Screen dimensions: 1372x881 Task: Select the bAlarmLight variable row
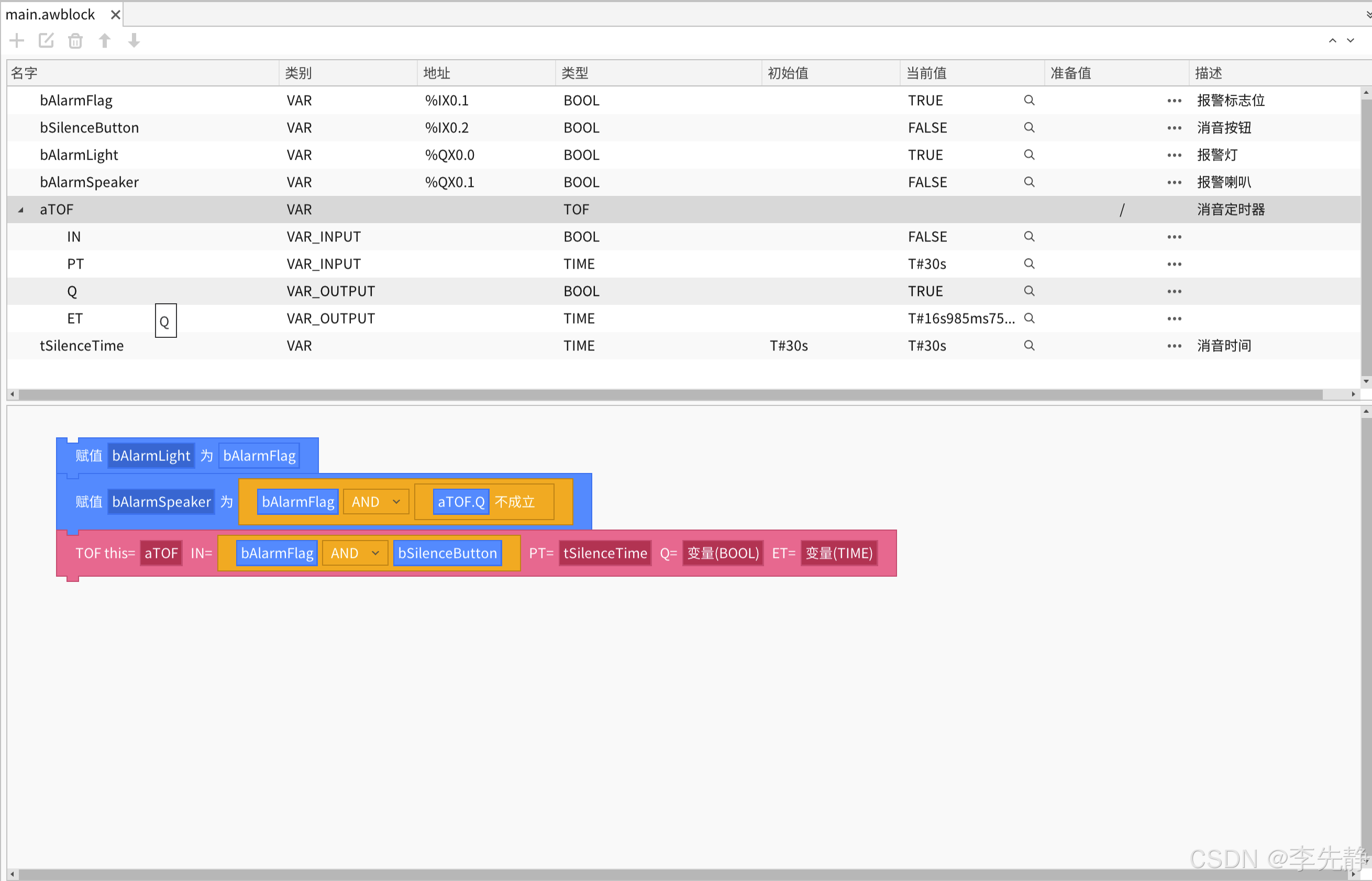pos(79,155)
